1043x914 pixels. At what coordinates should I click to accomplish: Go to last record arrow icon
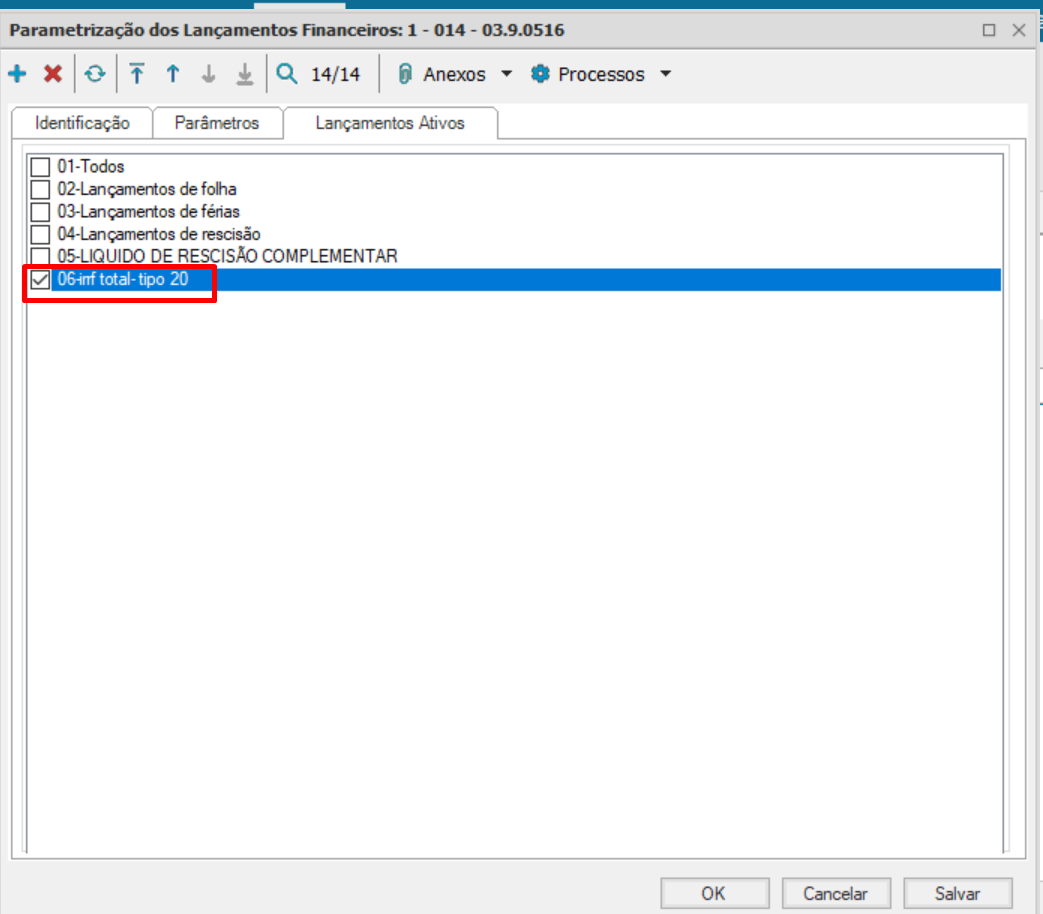pyautogui.click(x=245, y=74)
